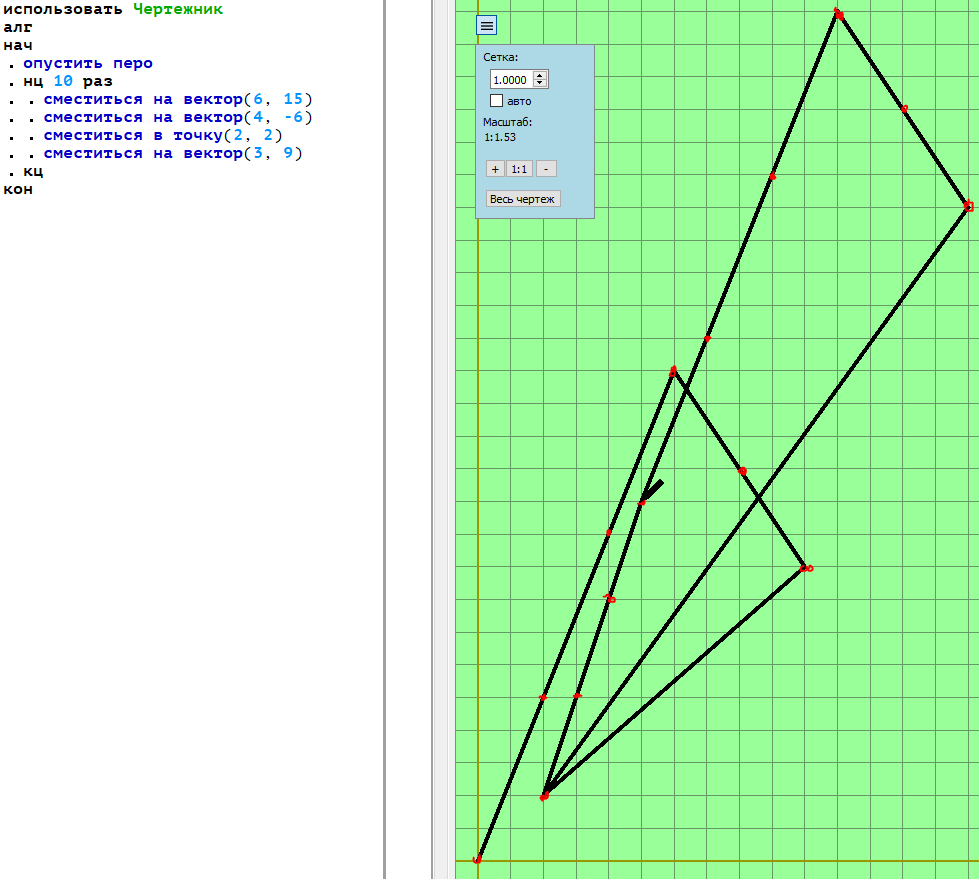
Task: Place cursor on the 'нач' line
Action: click(17, 46)
